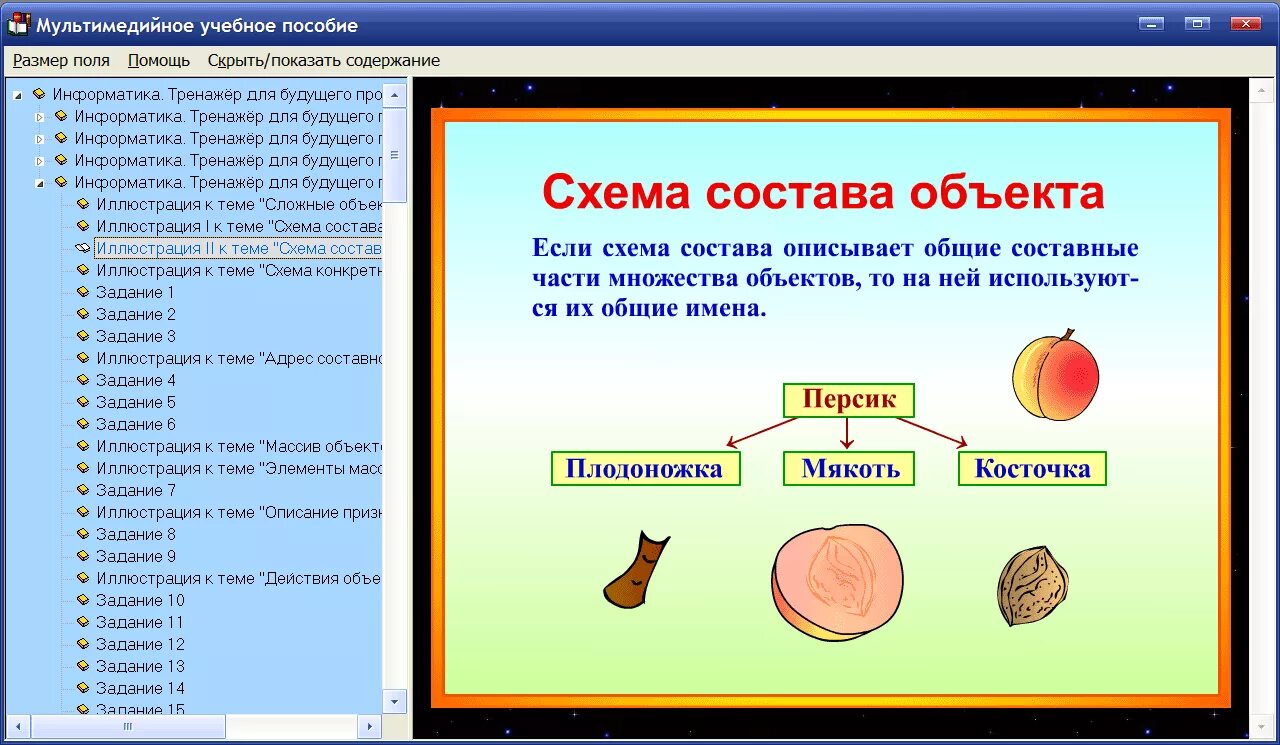The width and height of the screenshot is (1280, 745).
Task: Open Задание 9 in the tree
Action: [x=135, y=556]
